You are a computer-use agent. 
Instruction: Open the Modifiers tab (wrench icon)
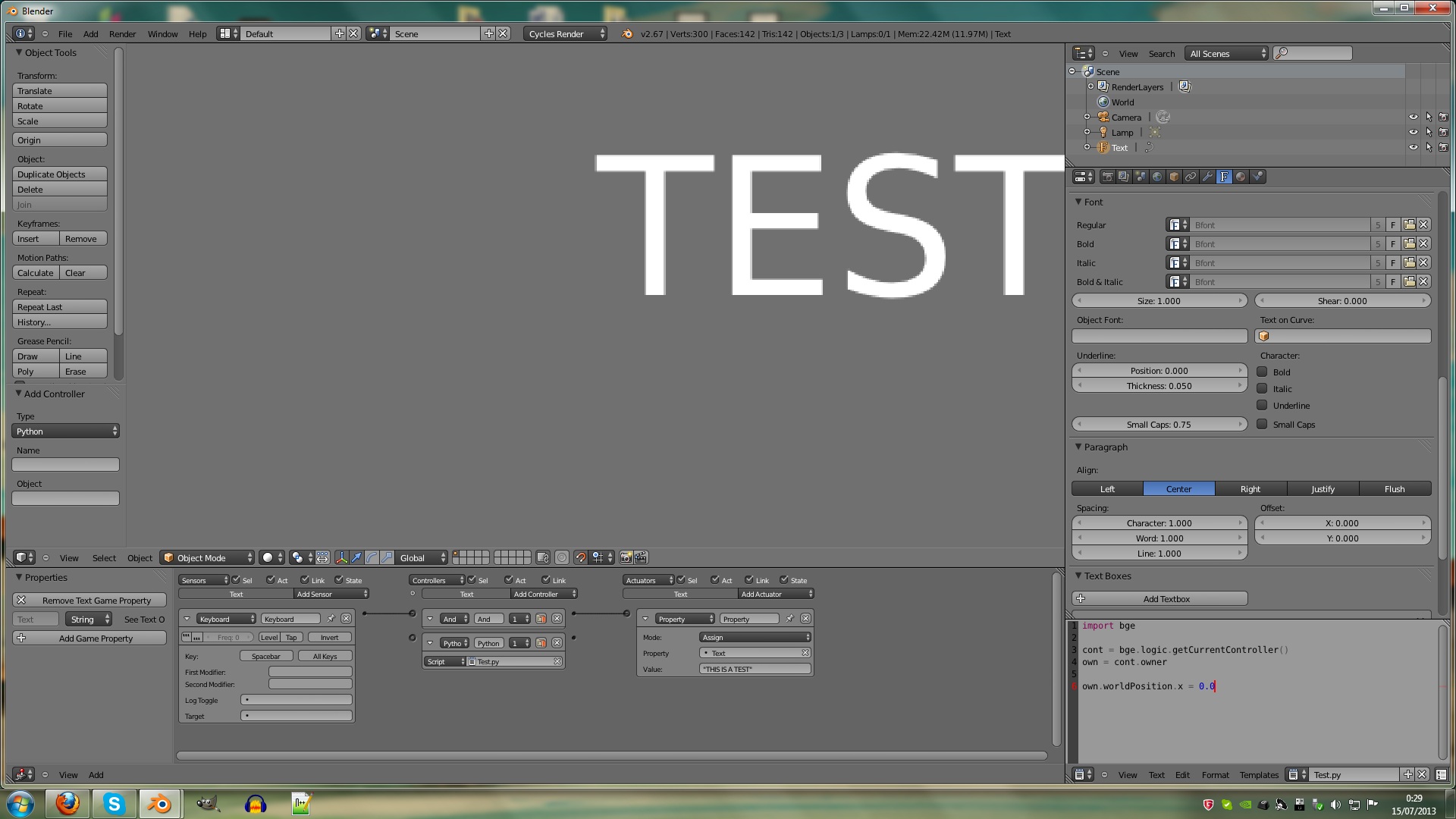1207,177
